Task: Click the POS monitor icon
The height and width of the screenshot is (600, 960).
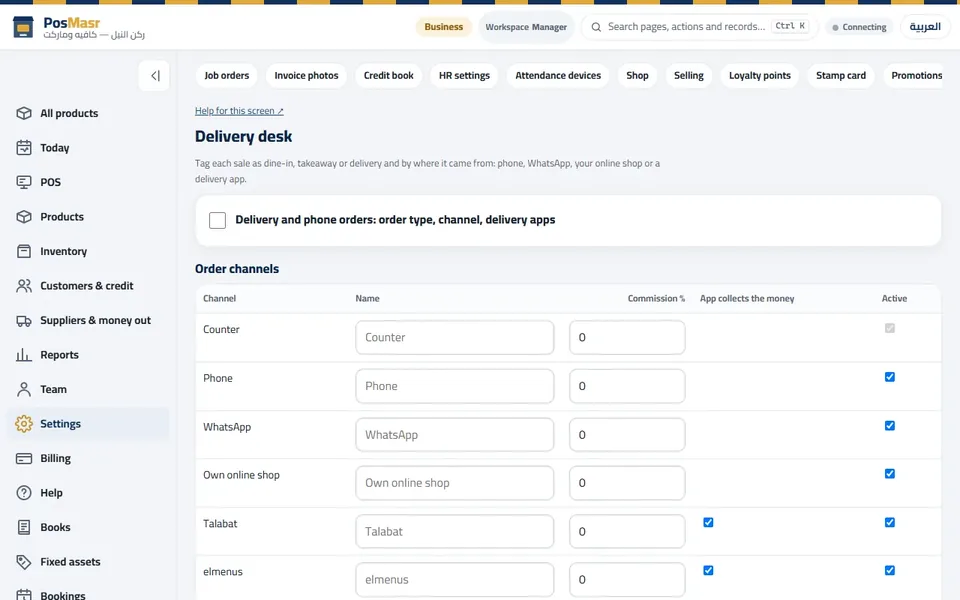Action: [24, 182]
